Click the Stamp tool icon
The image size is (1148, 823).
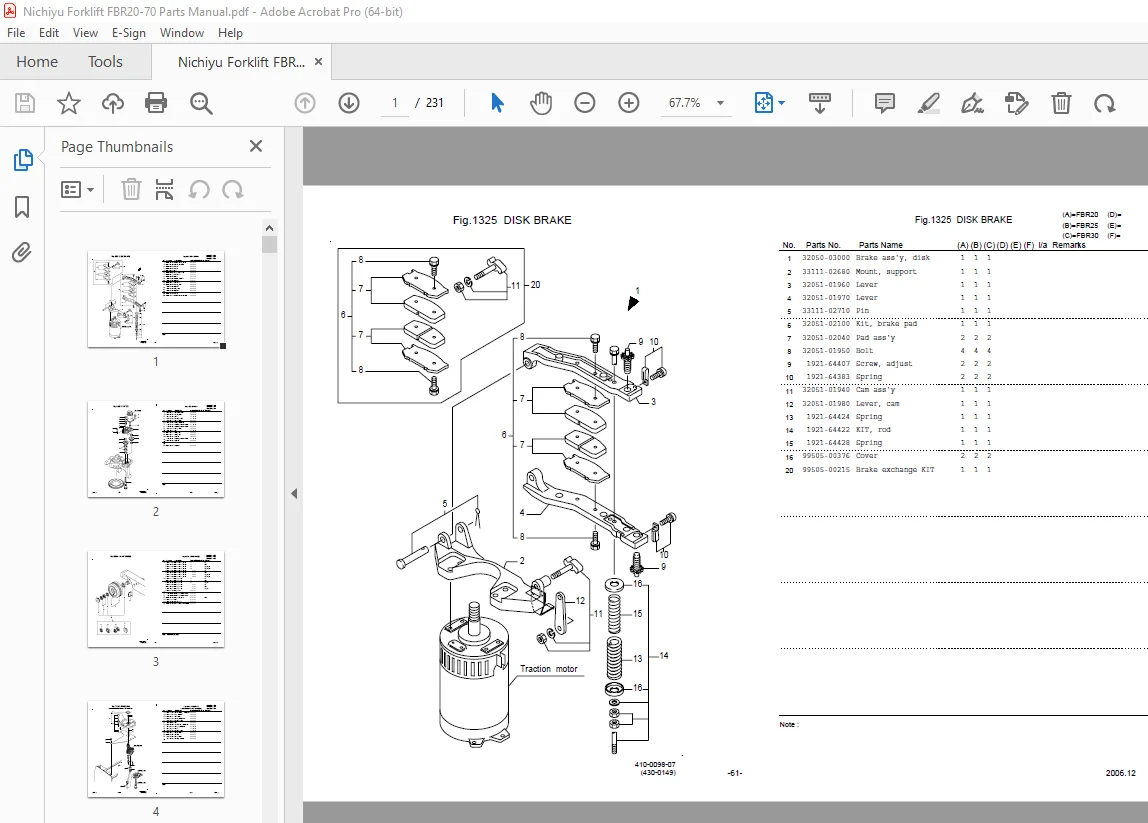(1017, 103)
